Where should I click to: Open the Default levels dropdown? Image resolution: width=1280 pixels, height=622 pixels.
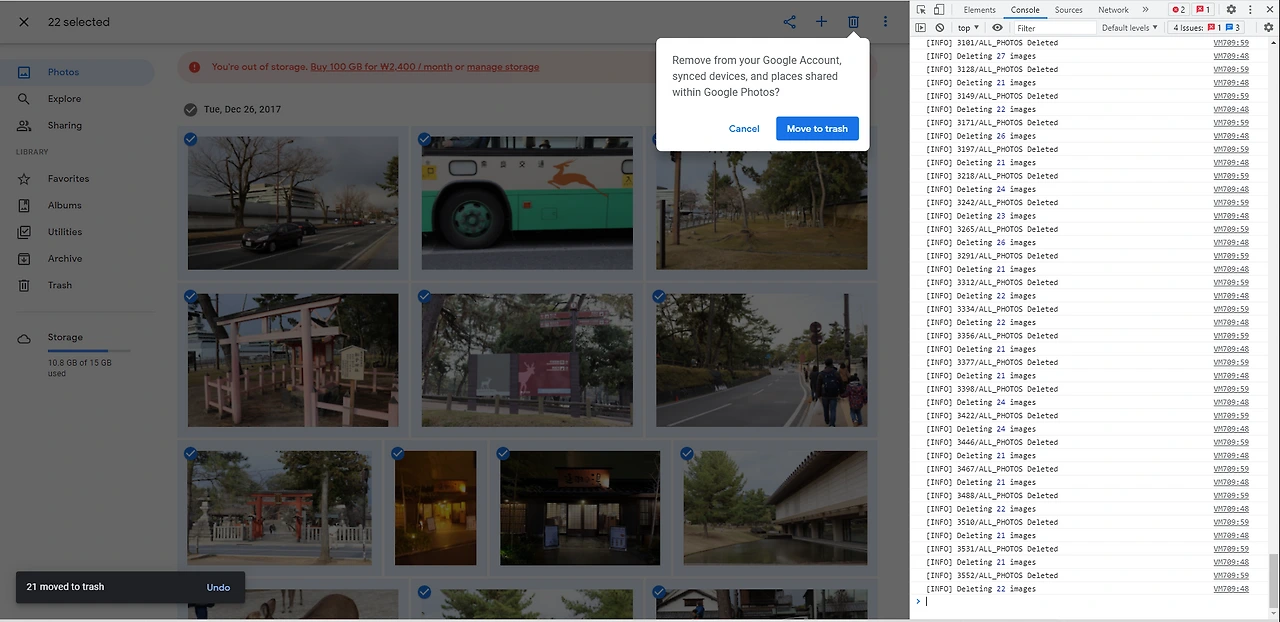tap(1130, 28)
